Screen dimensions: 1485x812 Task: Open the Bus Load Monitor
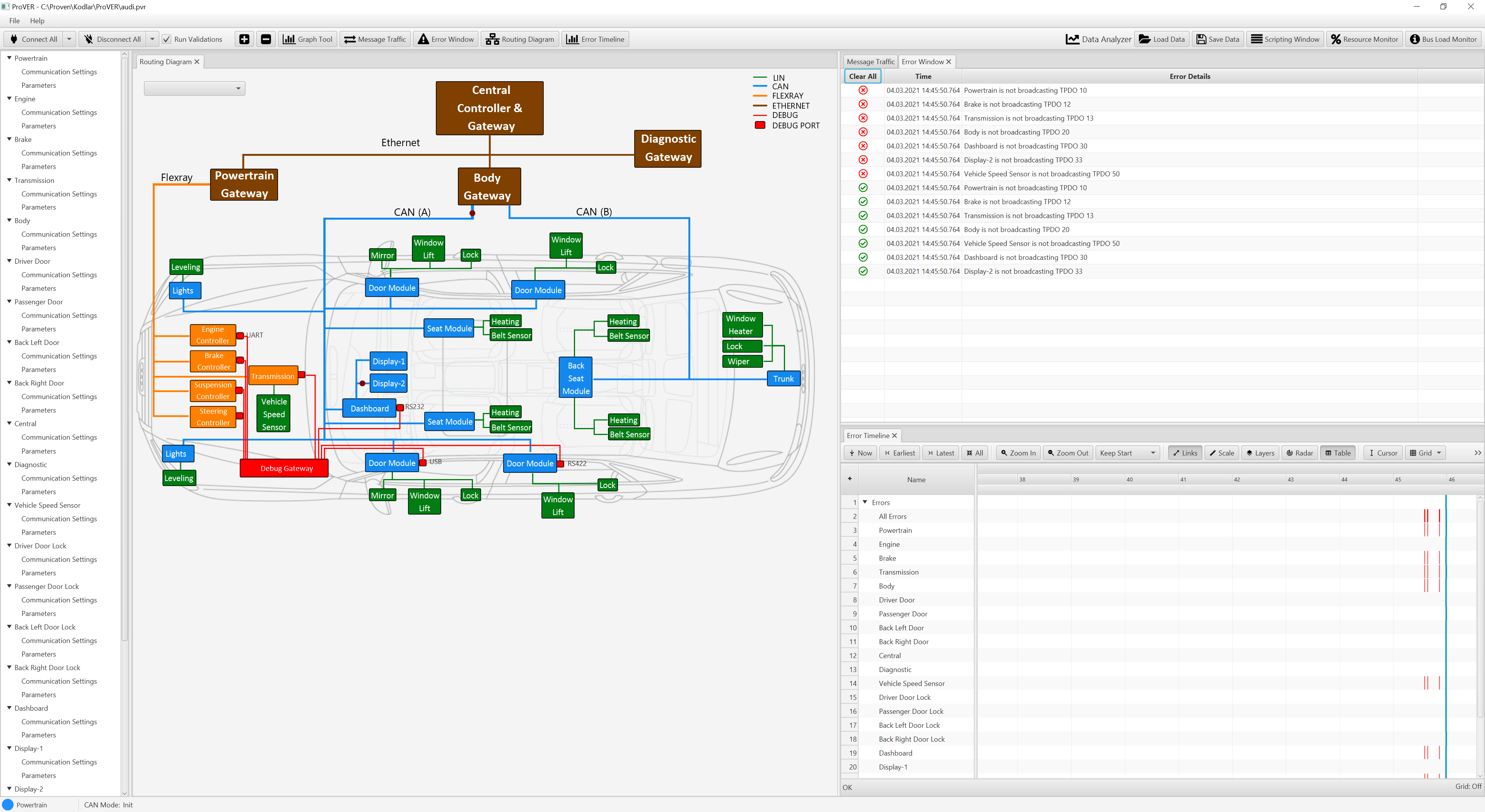(x=1443, y=39)
